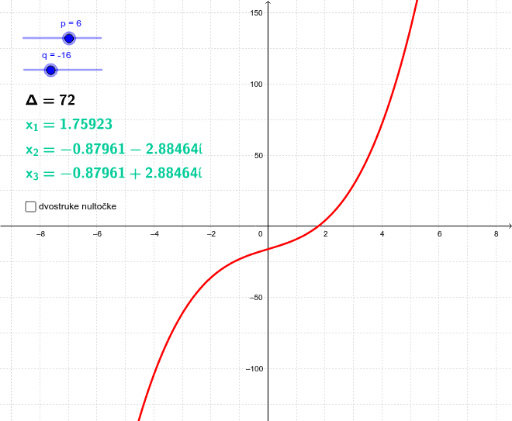Click x-axis tick label 8

coord(496,234)
